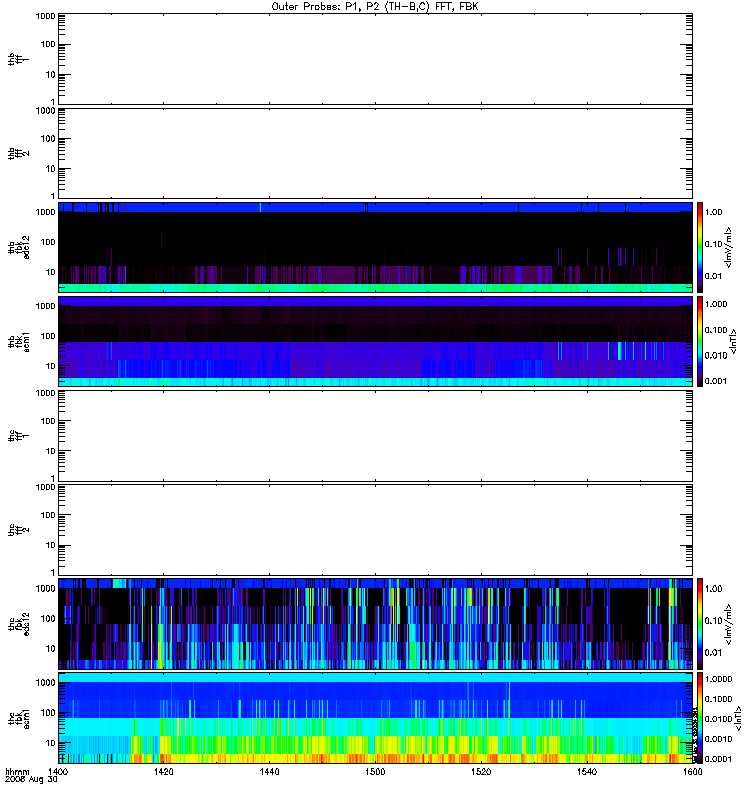Click '1.00' on the thb edc12 color scale

pos(713,212)
